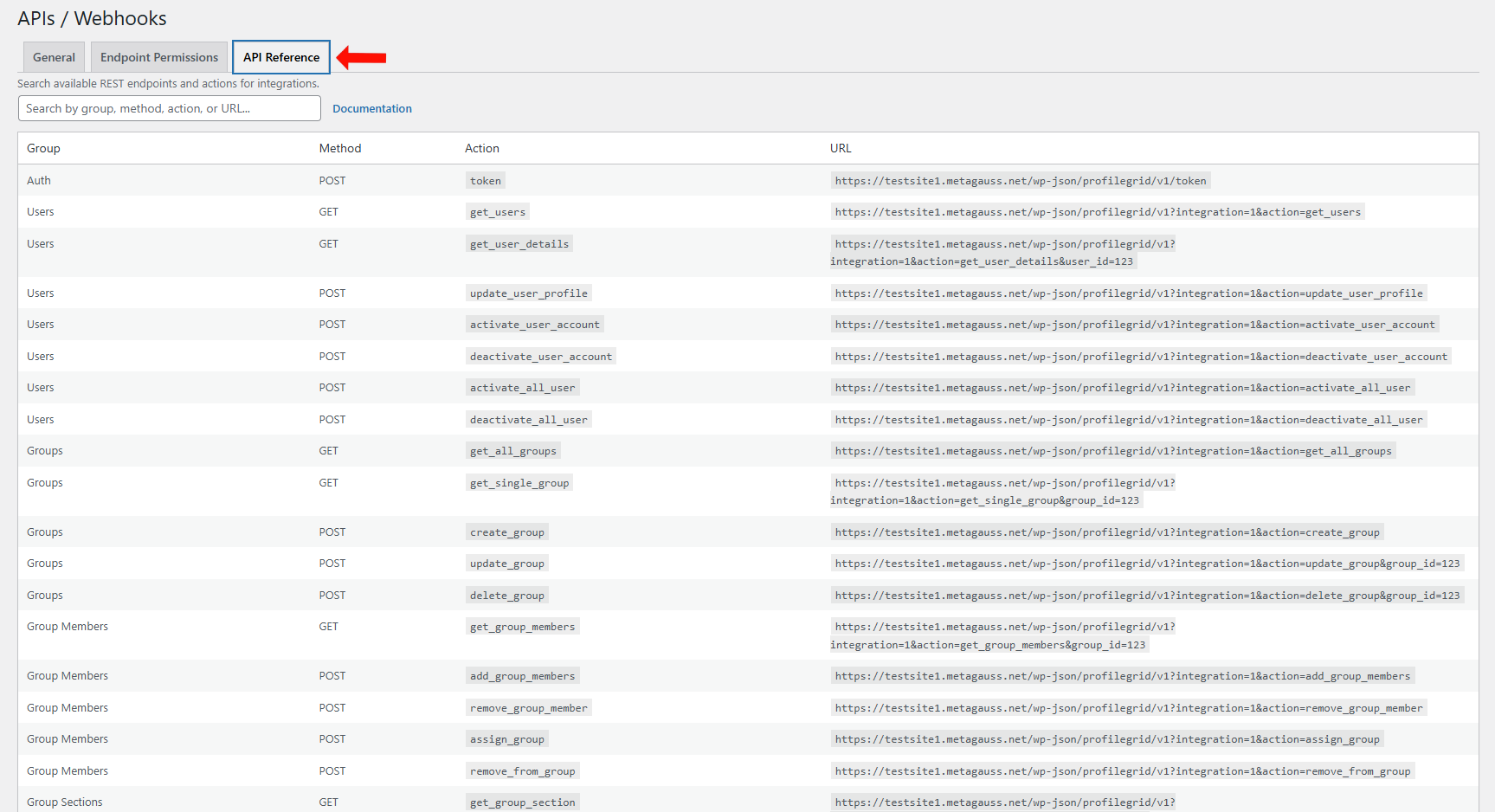Click the Method column header
The height and width of the screenshot is (812, 1495).
point(339,148)
